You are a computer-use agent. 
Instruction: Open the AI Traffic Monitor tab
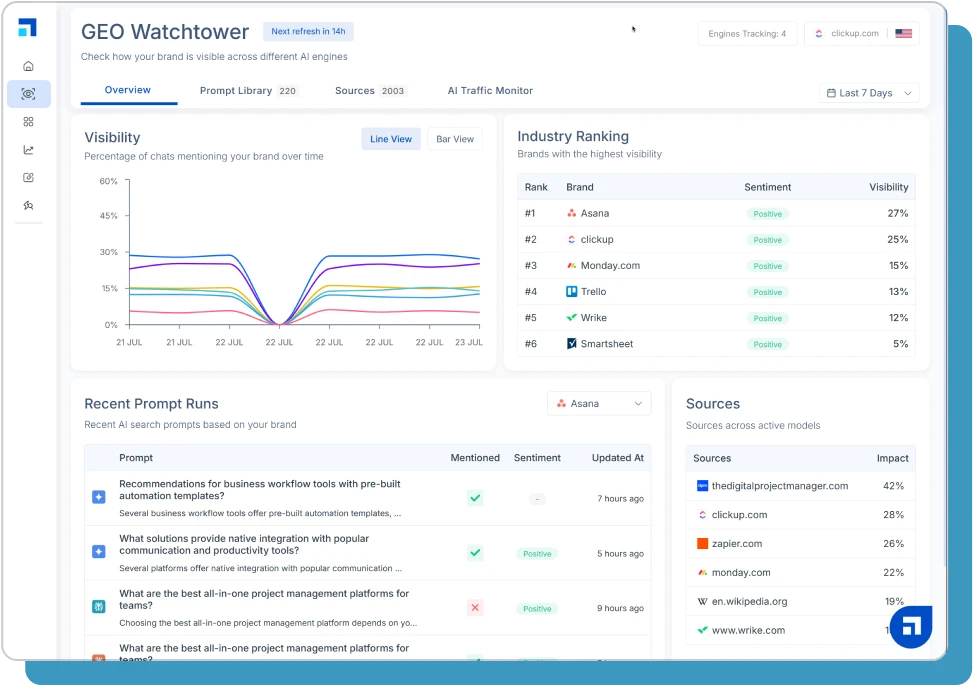click(490, 91)
